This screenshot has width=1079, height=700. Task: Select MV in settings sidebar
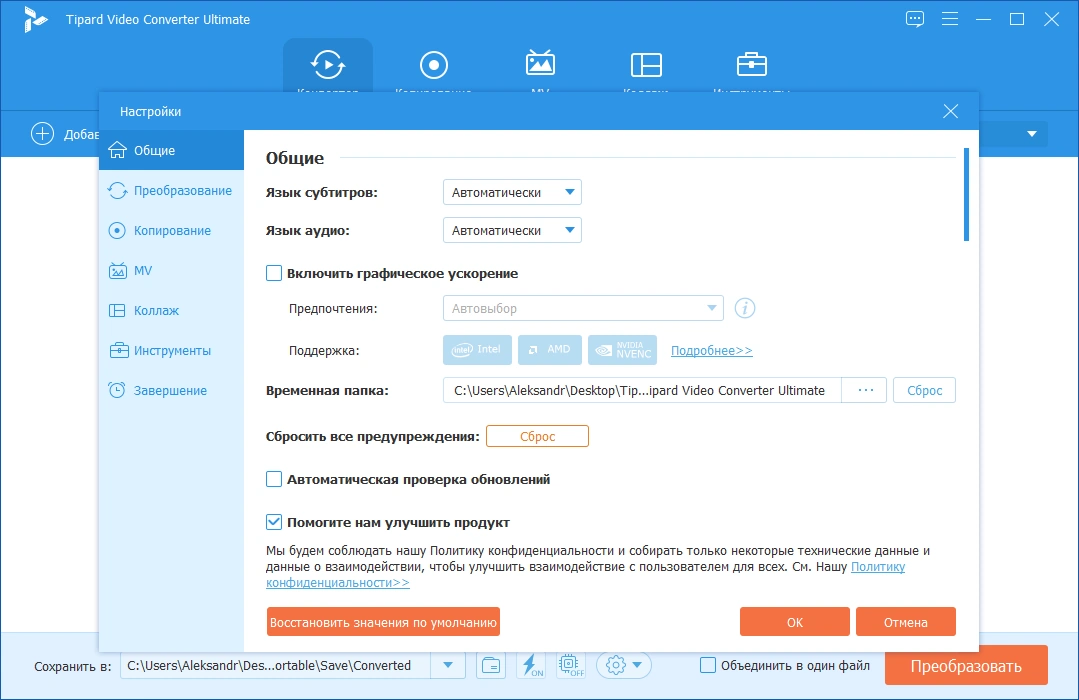[171, 271]
